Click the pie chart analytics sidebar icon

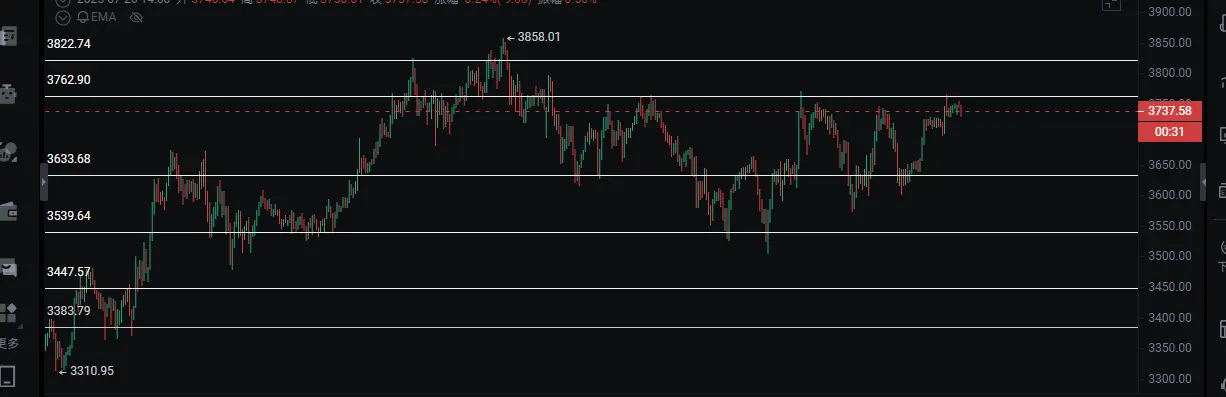(8, 153)
